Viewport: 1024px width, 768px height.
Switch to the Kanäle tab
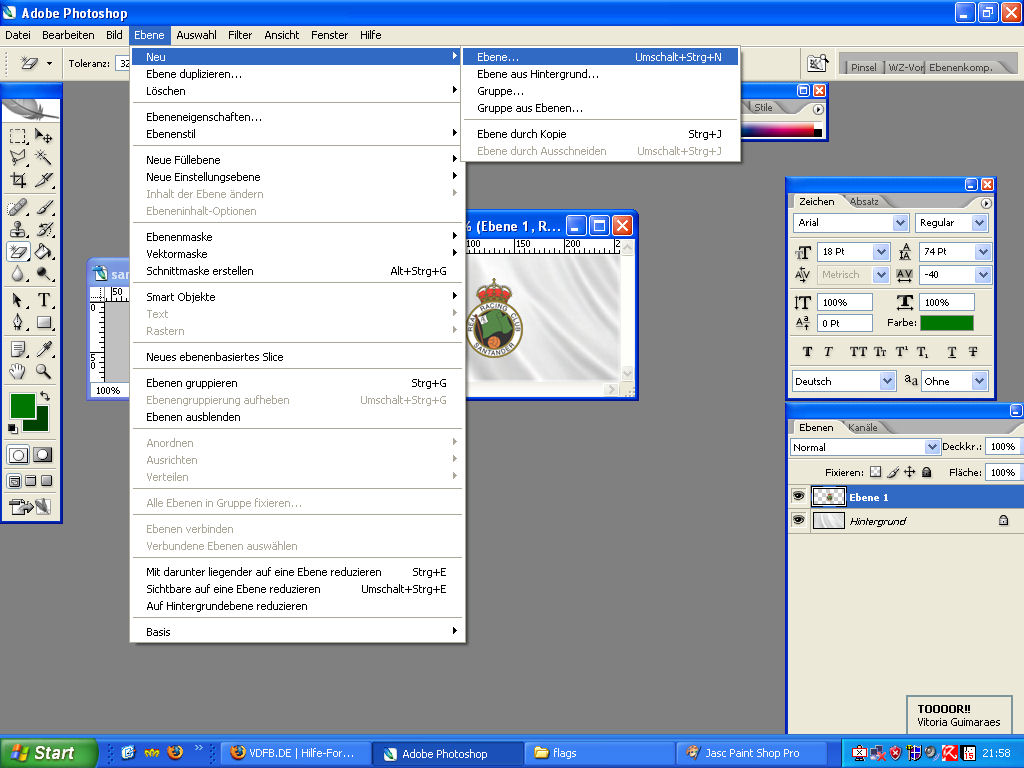[862, 428]
